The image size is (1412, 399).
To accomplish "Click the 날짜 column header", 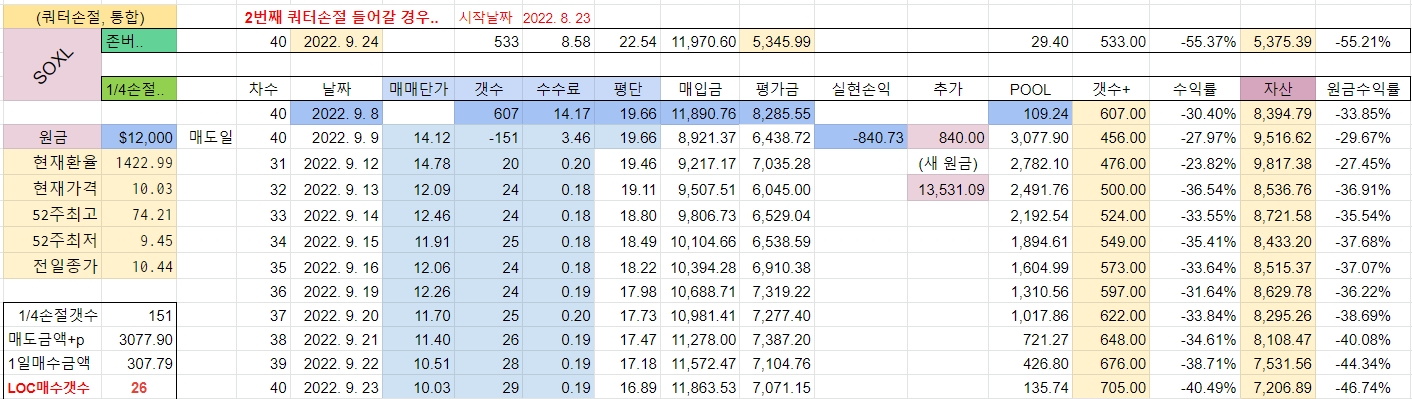I will coord(337,88).
